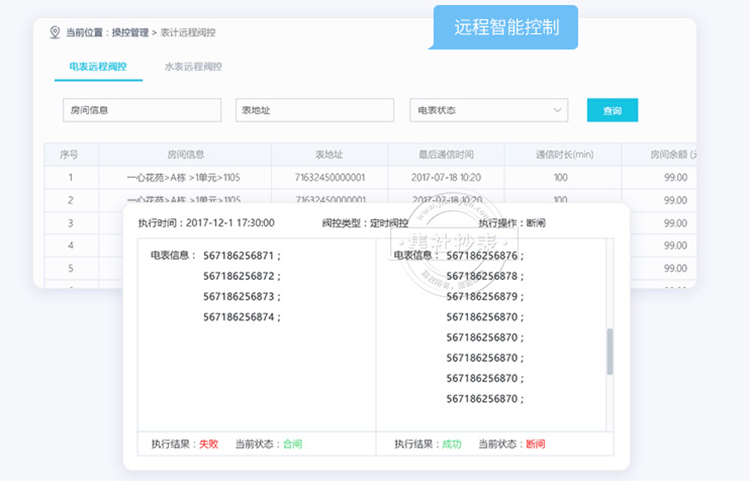Open the 水表远程阀控 tab

(x=193, y=67)
